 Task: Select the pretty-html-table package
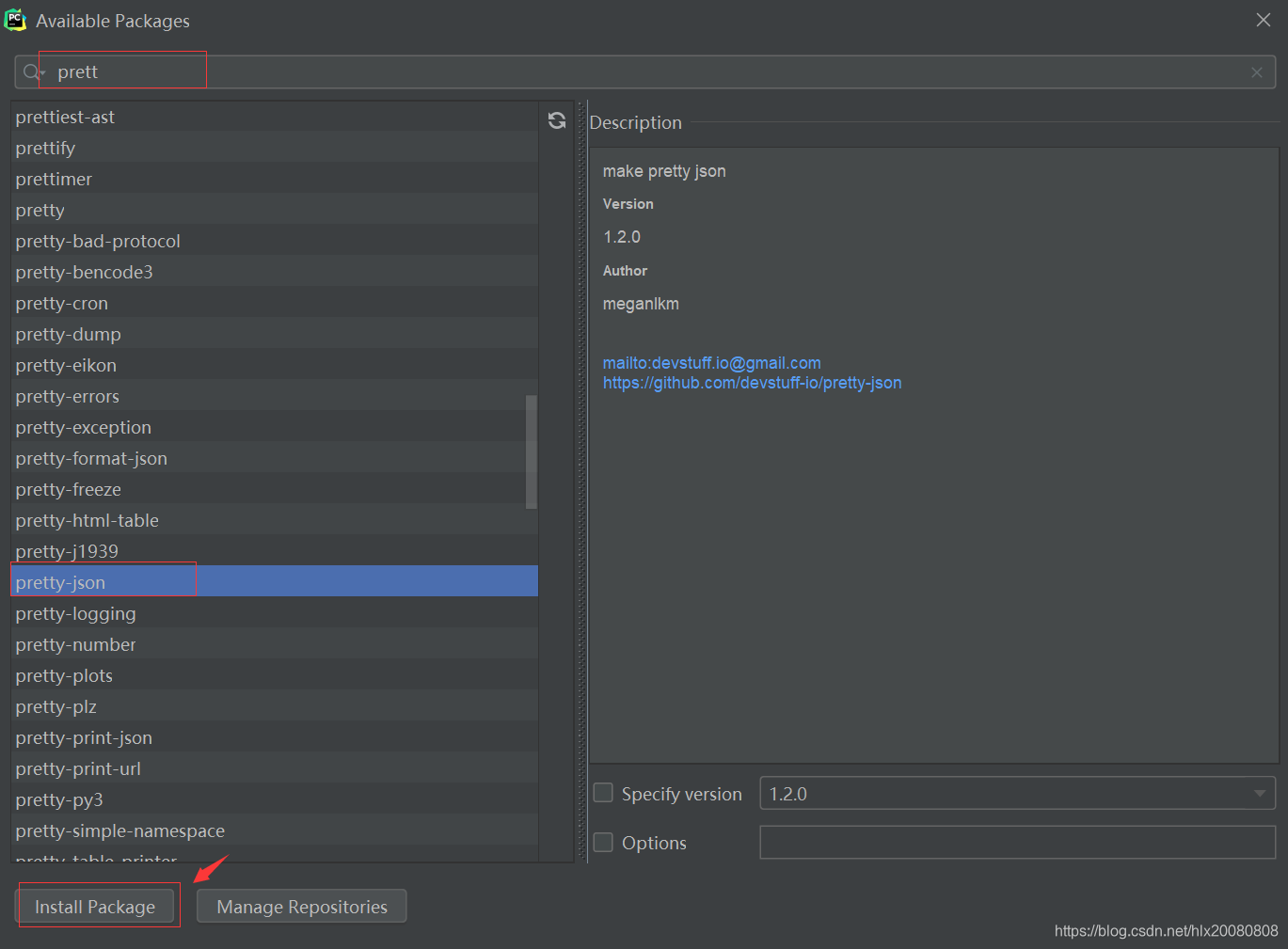point(275,520)
